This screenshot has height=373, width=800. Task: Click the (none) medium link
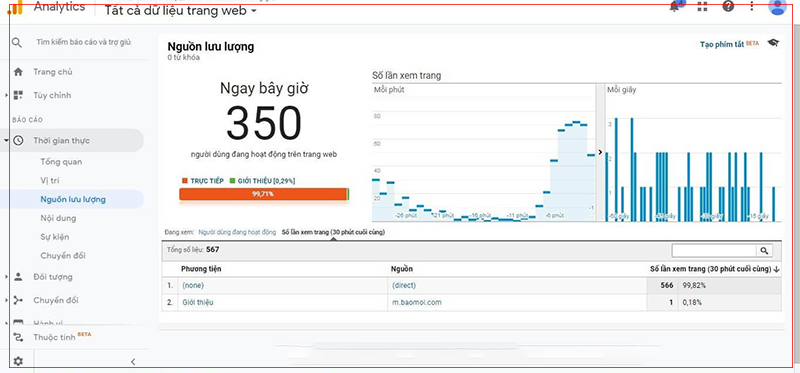pyautogui.click(x=193, y=286)
